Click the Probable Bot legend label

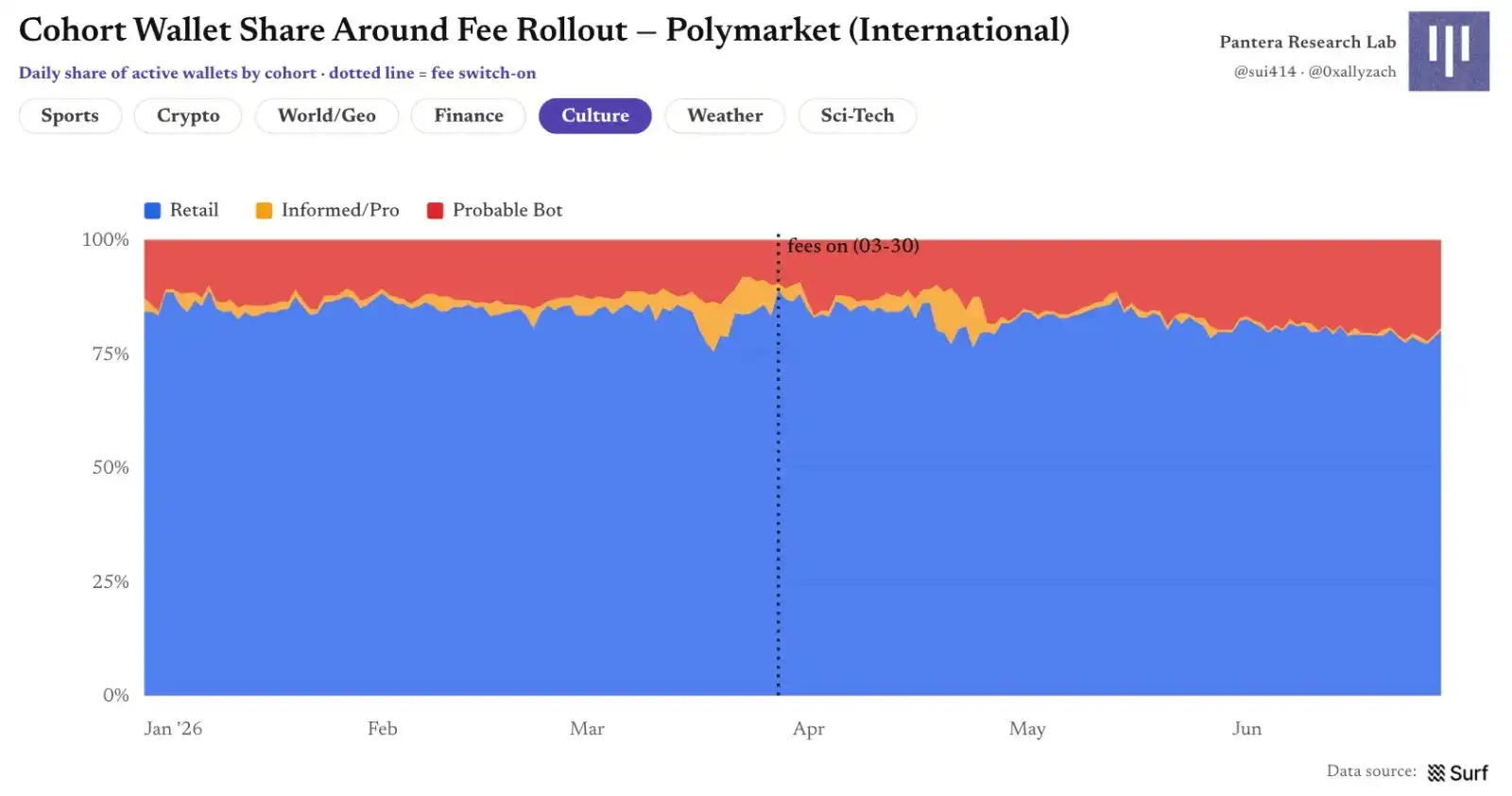click(507, 210)
